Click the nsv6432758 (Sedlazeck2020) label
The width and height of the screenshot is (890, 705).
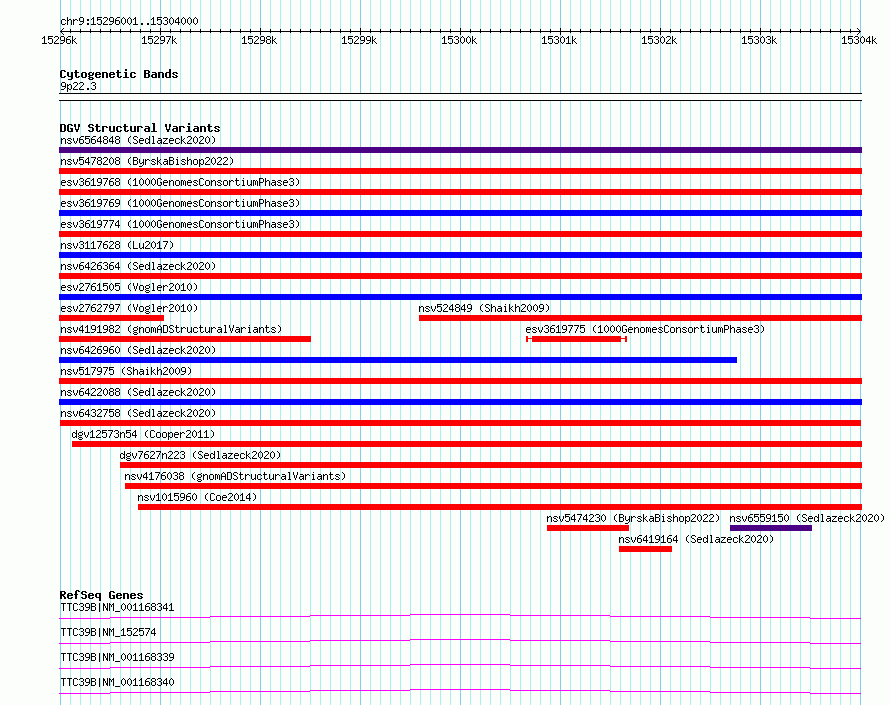(138, 413)
